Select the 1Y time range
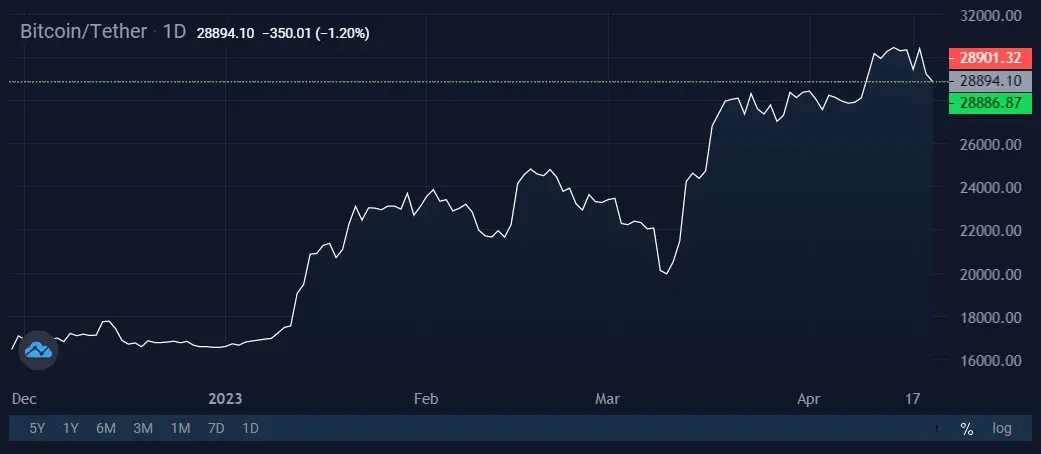 (x=70, y=429)
